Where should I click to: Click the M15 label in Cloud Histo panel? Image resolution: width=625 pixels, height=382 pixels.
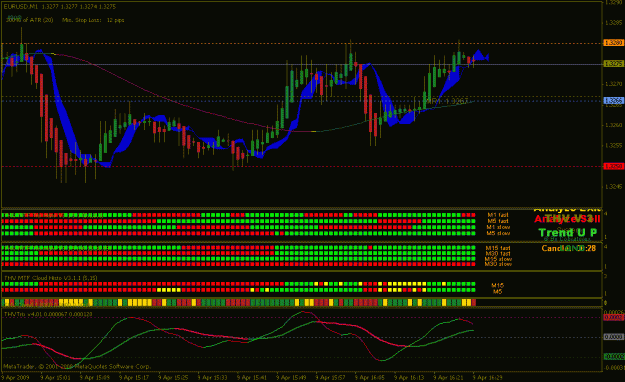tap(497, 285)
